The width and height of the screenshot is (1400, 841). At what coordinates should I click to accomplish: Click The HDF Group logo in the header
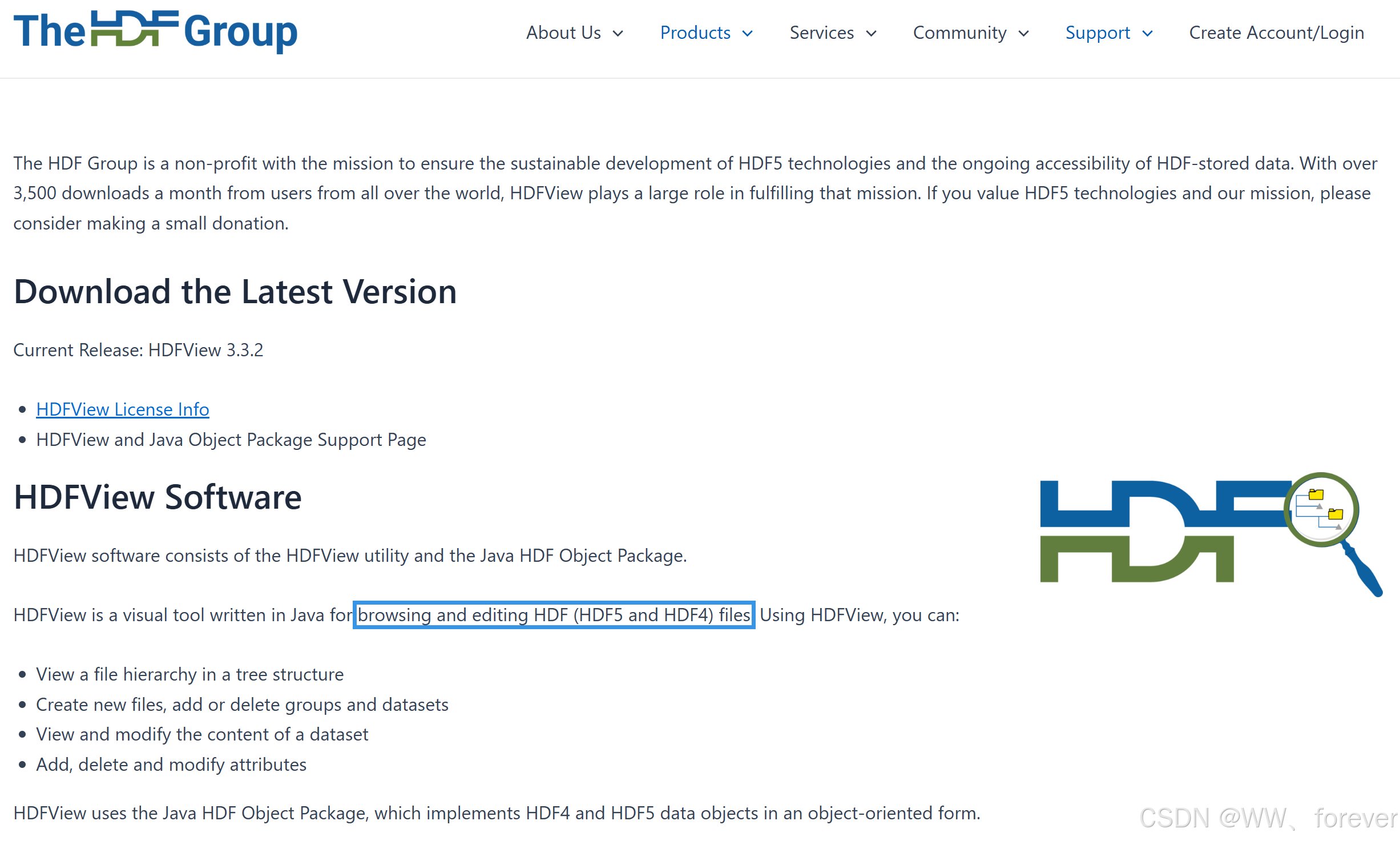click(155, 31)
